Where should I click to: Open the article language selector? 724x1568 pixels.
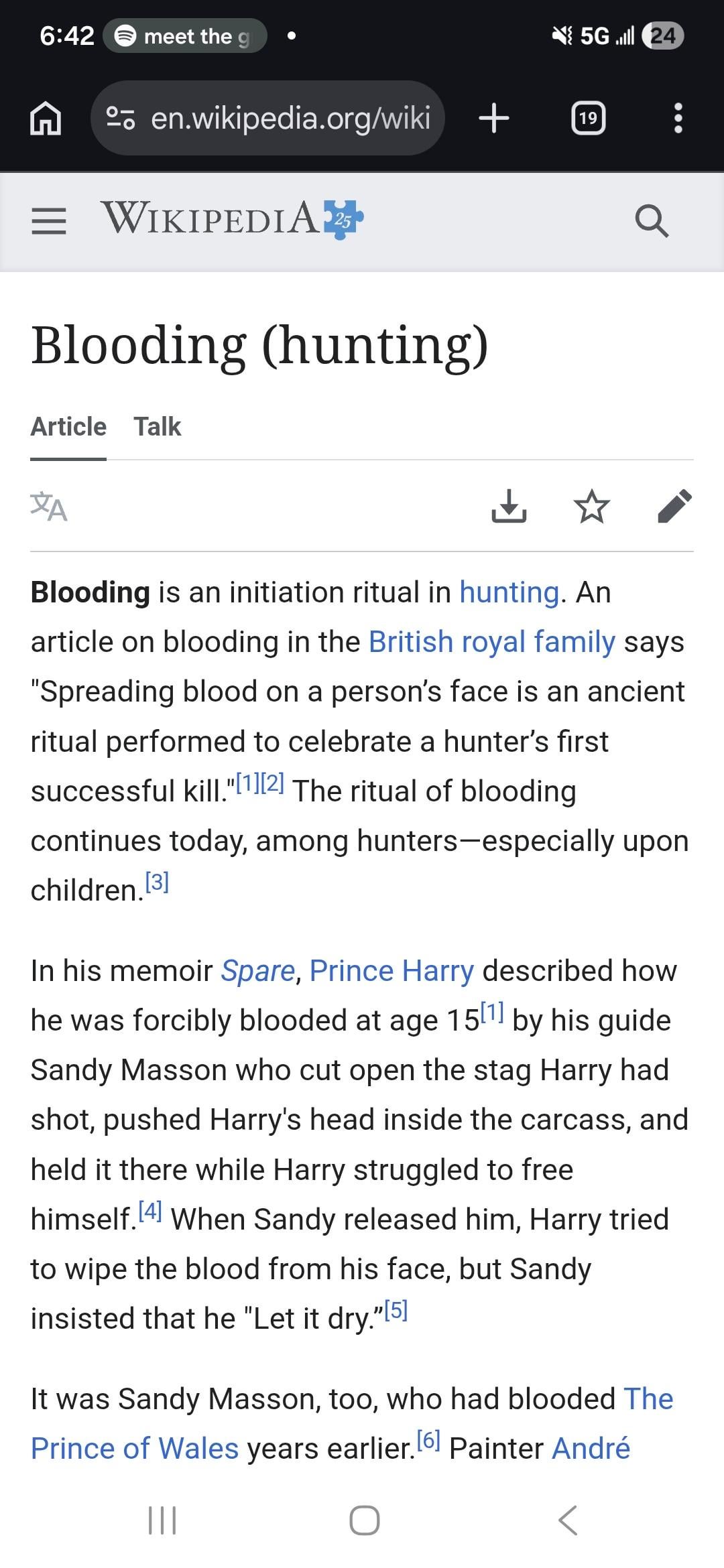click(x=49, y=507)
